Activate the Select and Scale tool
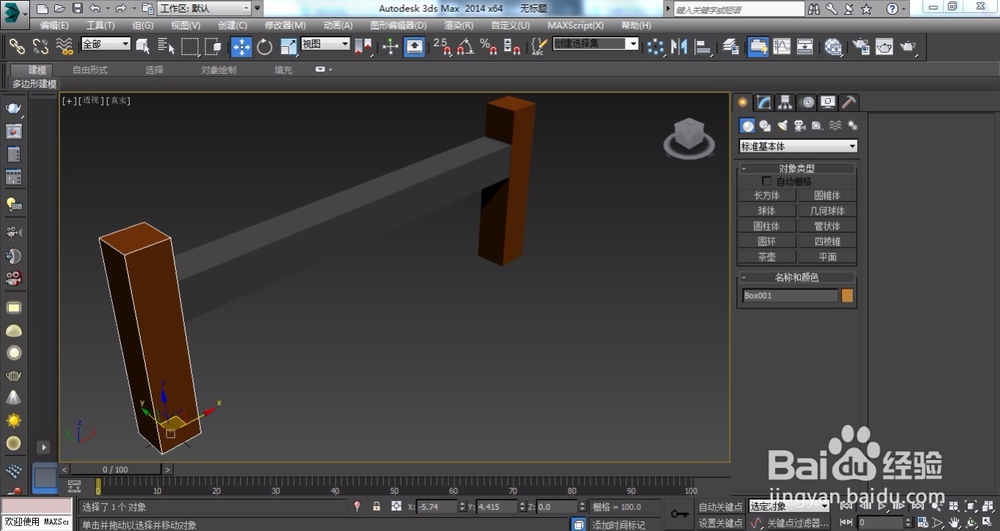 [x=288, y=46]
